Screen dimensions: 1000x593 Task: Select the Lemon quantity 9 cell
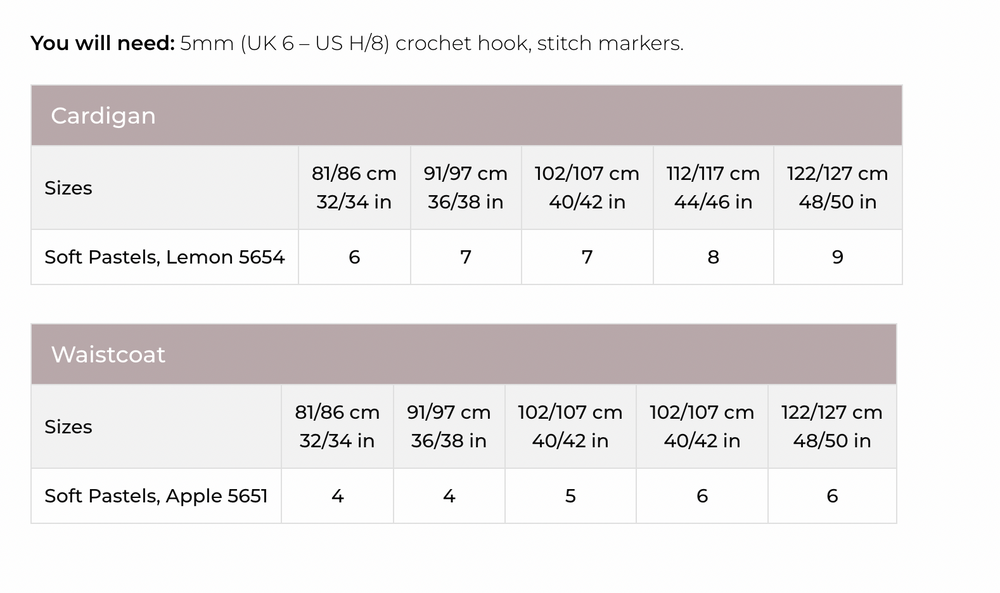[837, 257]
